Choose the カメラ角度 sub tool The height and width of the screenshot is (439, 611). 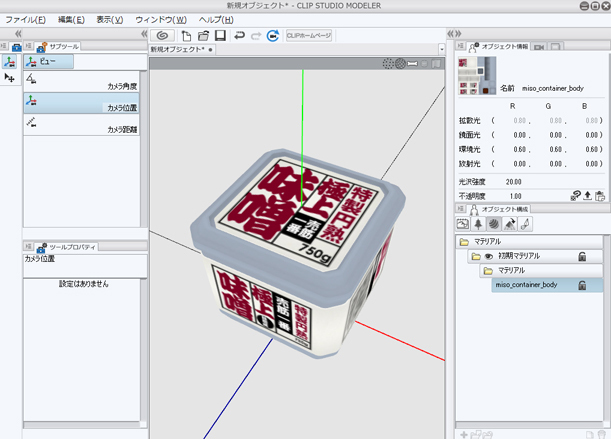tap(81, 81)
